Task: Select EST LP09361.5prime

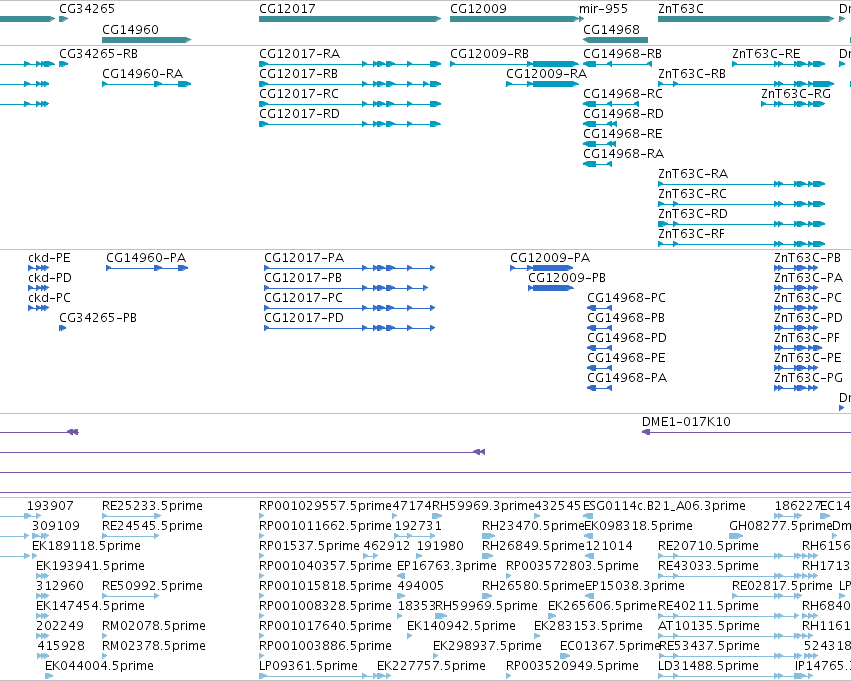Action: coord(308,666)
